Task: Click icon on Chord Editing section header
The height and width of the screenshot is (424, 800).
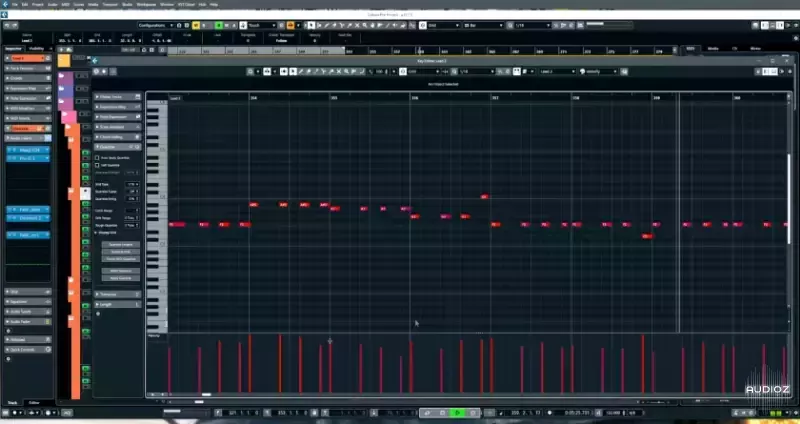Action: [137, 137]
